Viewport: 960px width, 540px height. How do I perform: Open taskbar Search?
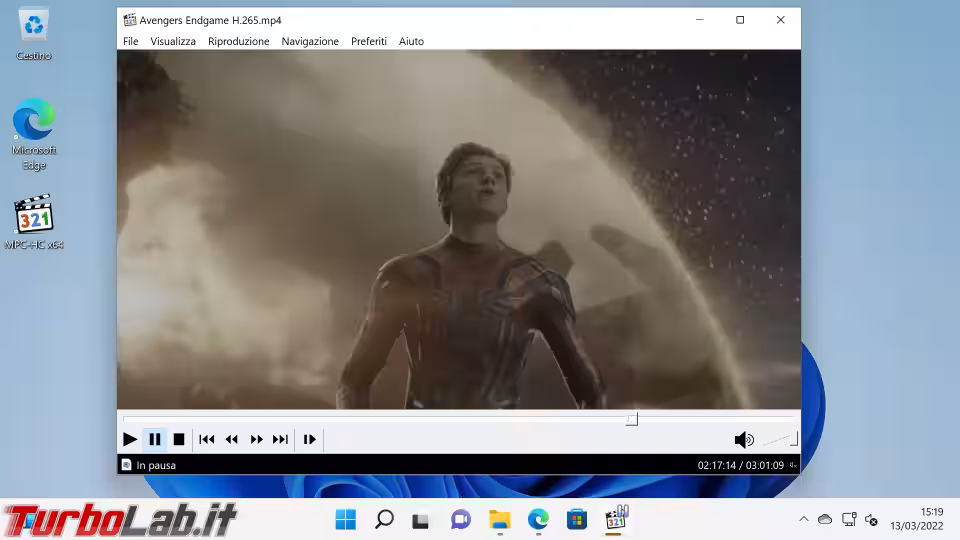384,520
